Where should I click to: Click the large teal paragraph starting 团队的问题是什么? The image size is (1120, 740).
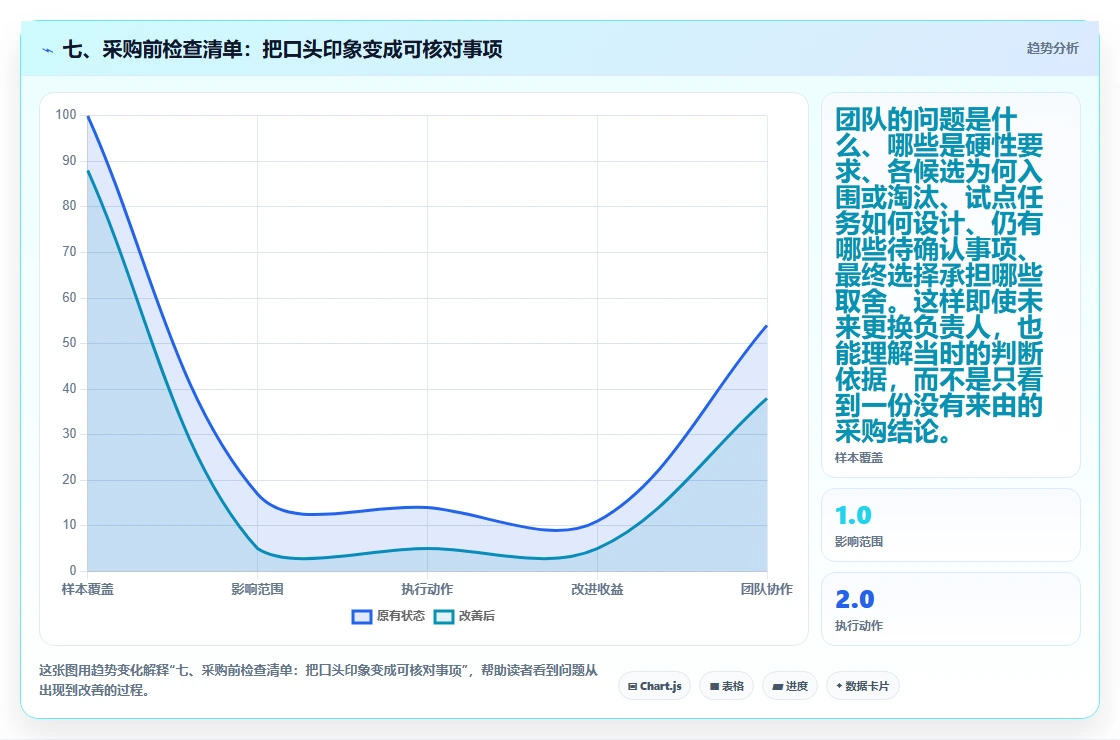point(939,276)
